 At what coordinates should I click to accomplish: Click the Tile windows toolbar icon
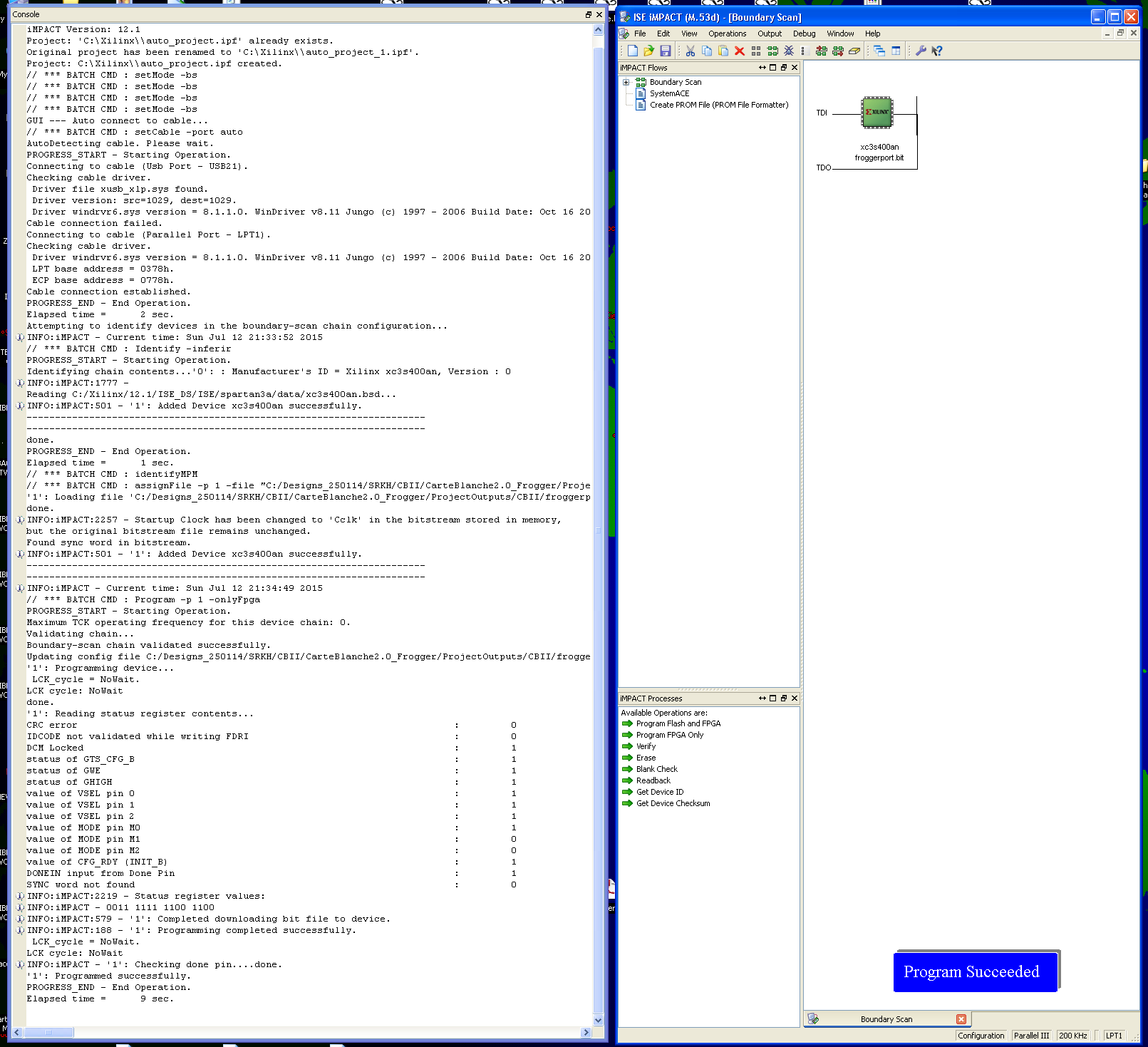tap(896, 51)
